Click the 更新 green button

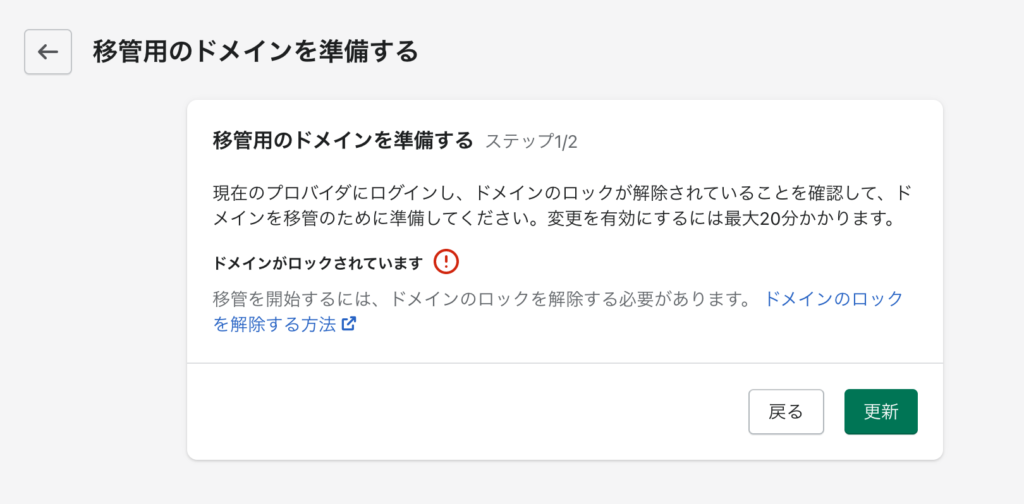(880, 412)
